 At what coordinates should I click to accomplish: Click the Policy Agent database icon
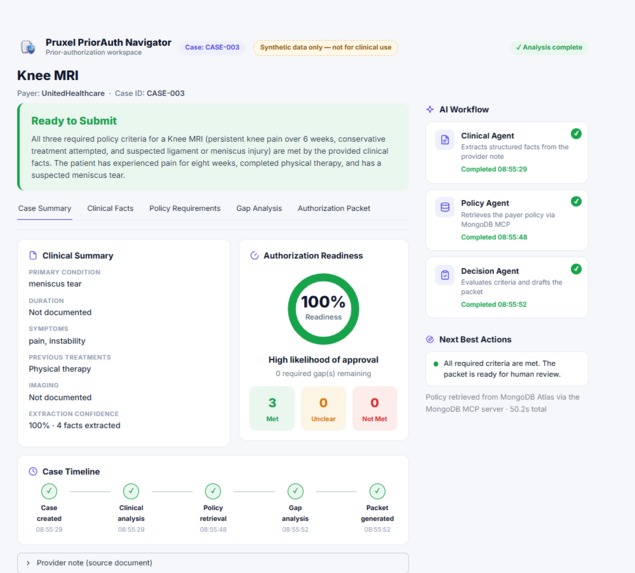pos(445,207)
